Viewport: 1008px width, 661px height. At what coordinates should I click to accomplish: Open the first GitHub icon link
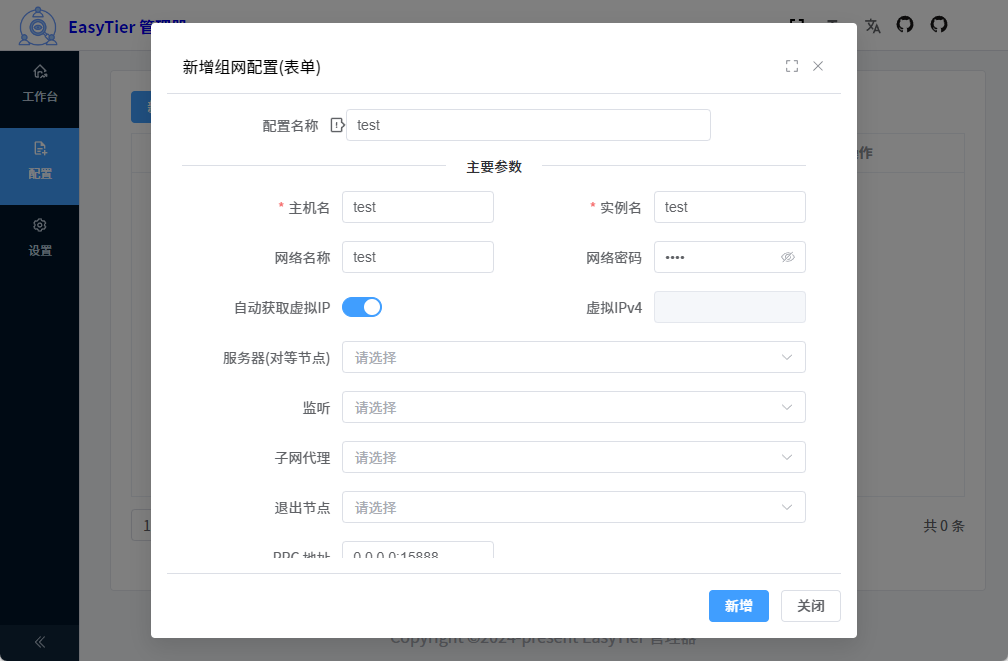905,24
